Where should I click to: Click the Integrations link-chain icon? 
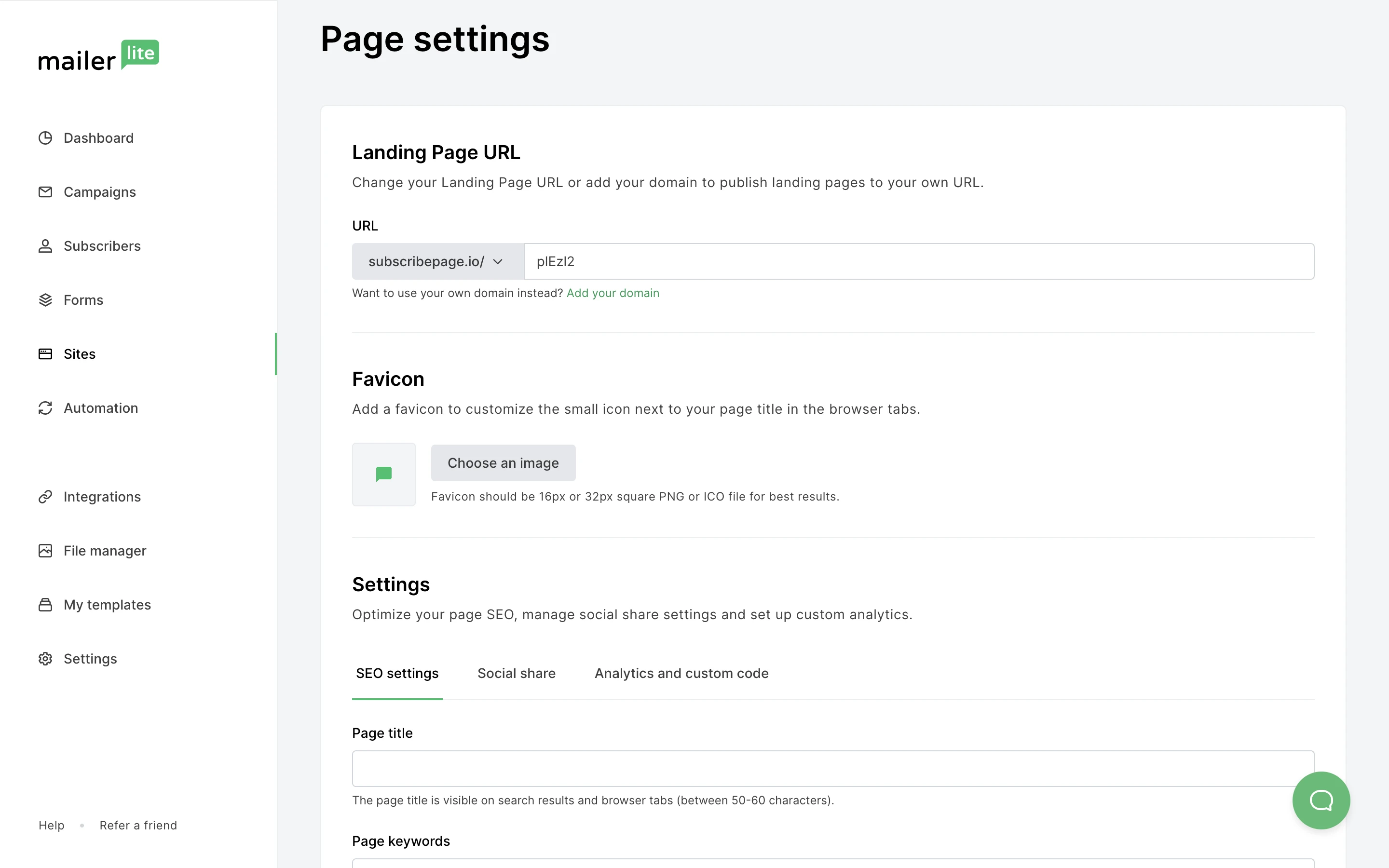[45, 497]
